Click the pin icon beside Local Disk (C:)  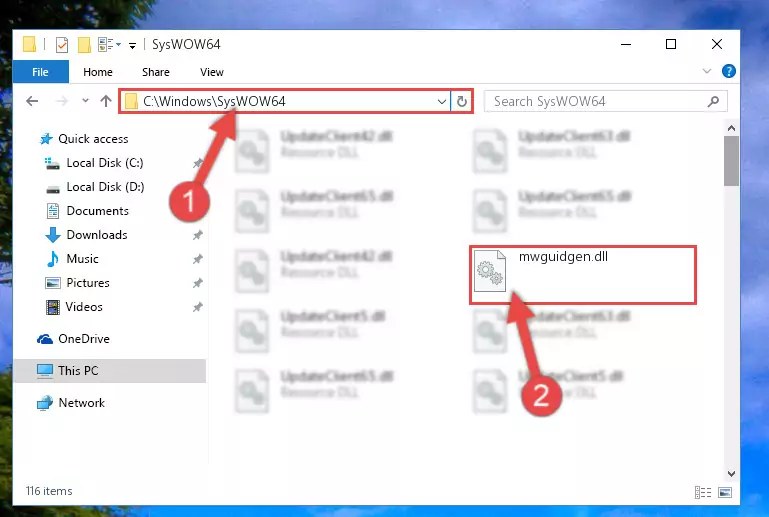pos(198,163)
